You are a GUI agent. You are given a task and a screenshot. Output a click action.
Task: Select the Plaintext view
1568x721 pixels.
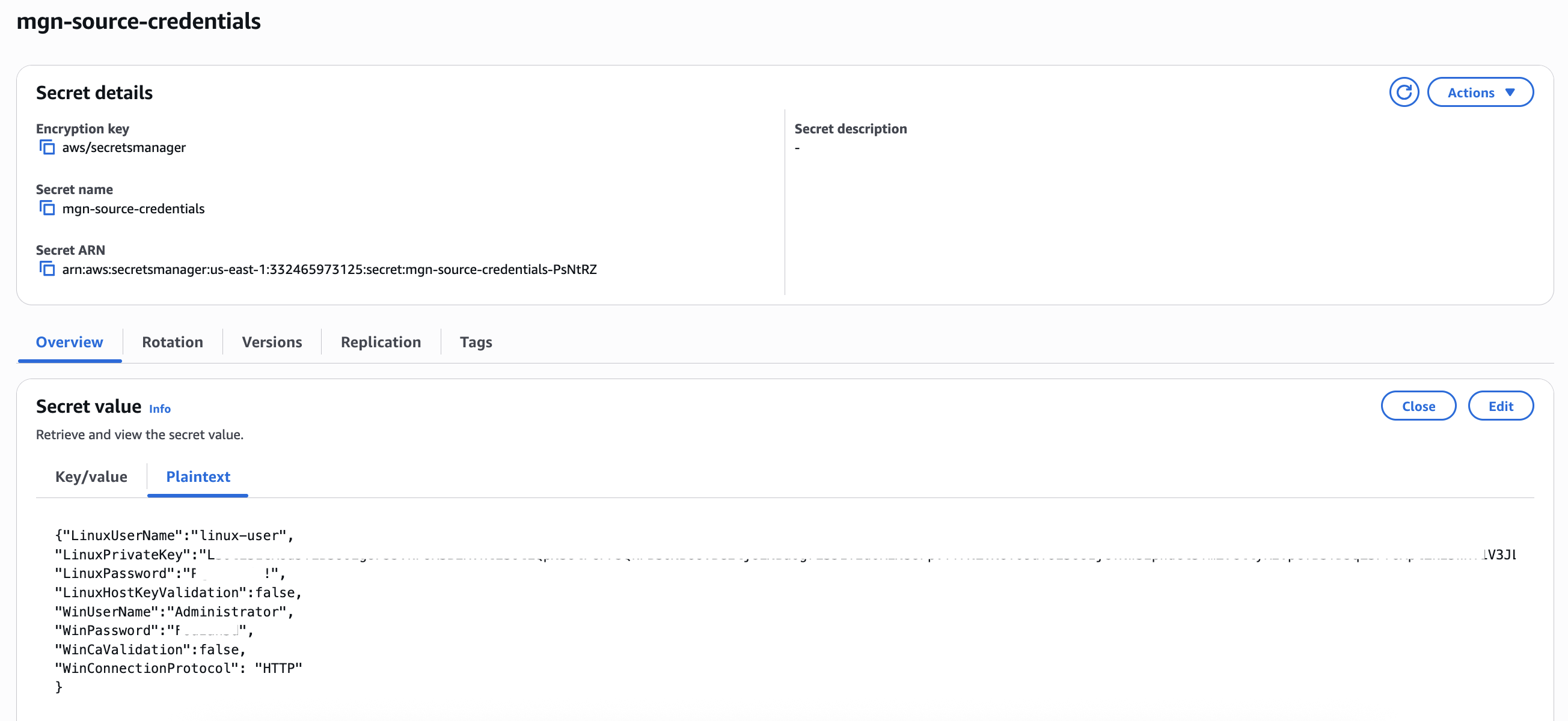[x=197, y=477]
